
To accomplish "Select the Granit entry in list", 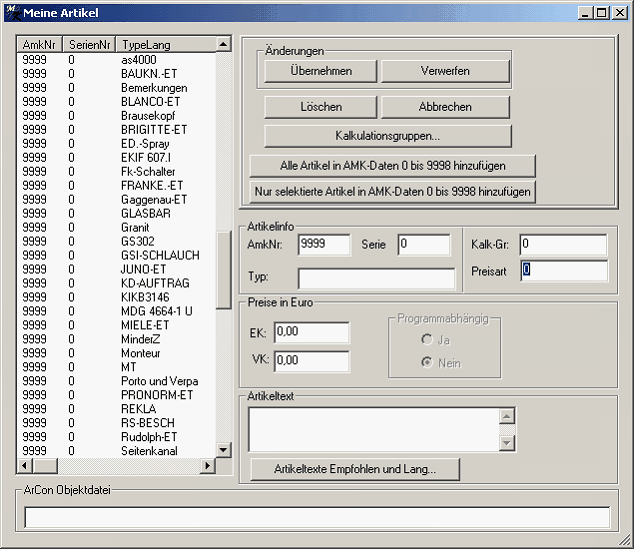I will pyautogui.click(x=135, y=227).
